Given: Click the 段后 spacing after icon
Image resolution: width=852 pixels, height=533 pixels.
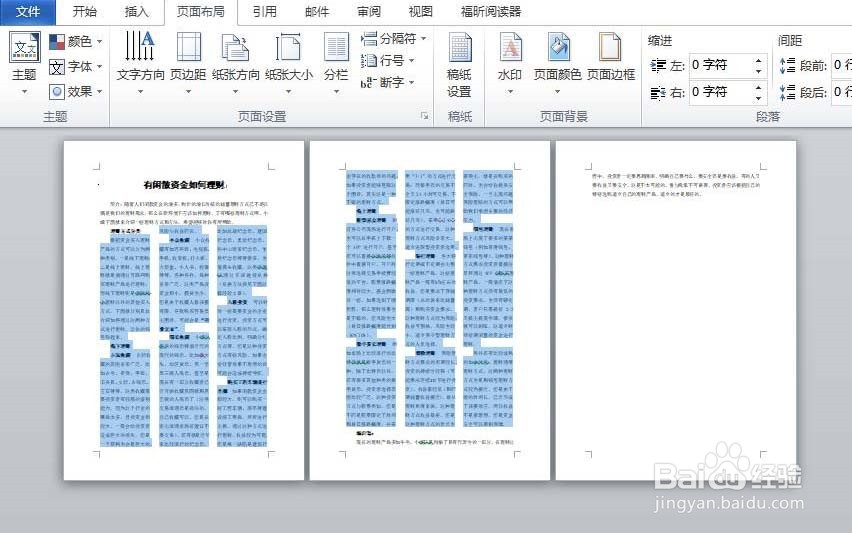Looking at the screenshot, I should 787,92.
